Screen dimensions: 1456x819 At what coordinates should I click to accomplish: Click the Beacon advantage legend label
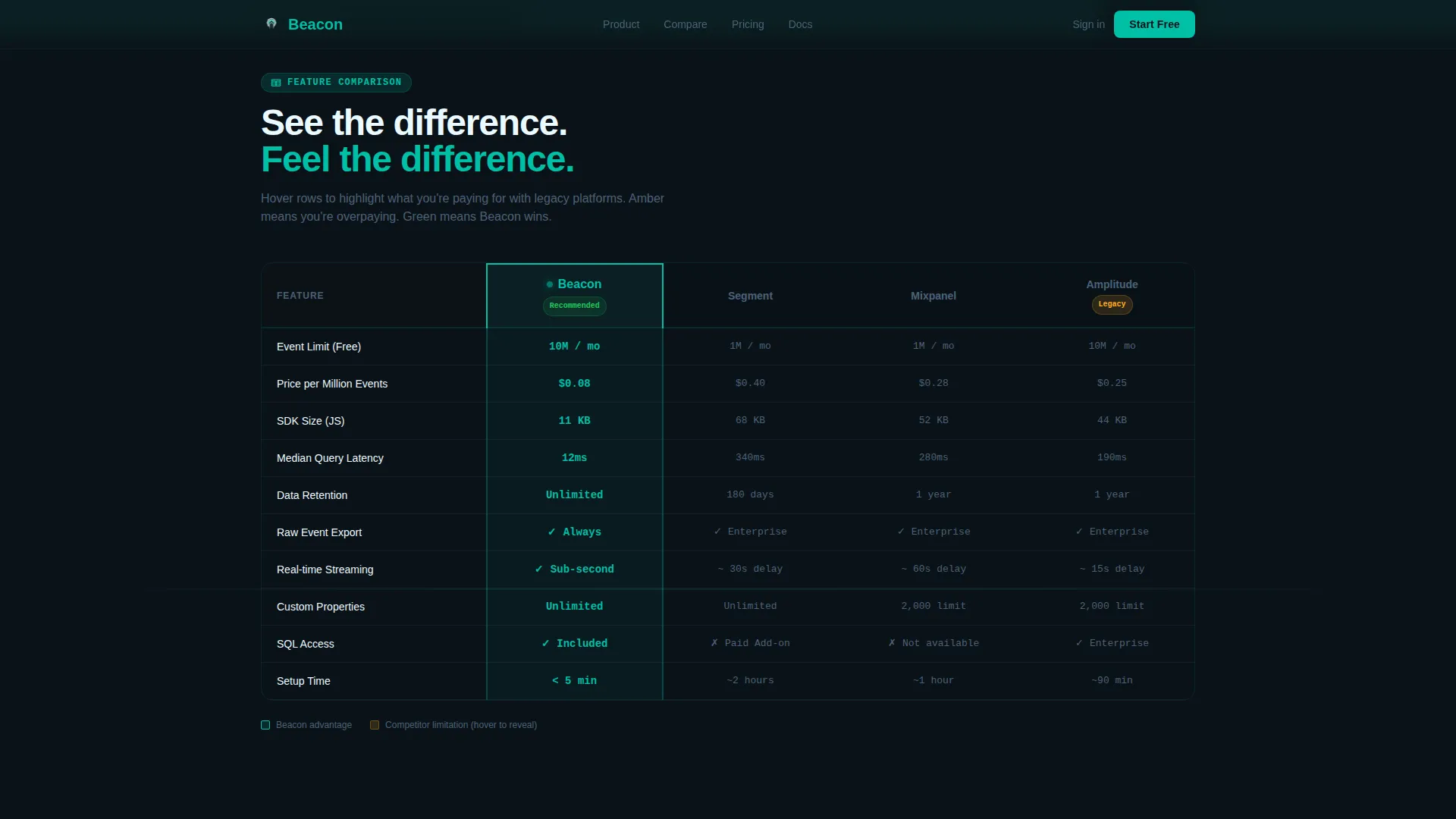(x=314, y=725)
